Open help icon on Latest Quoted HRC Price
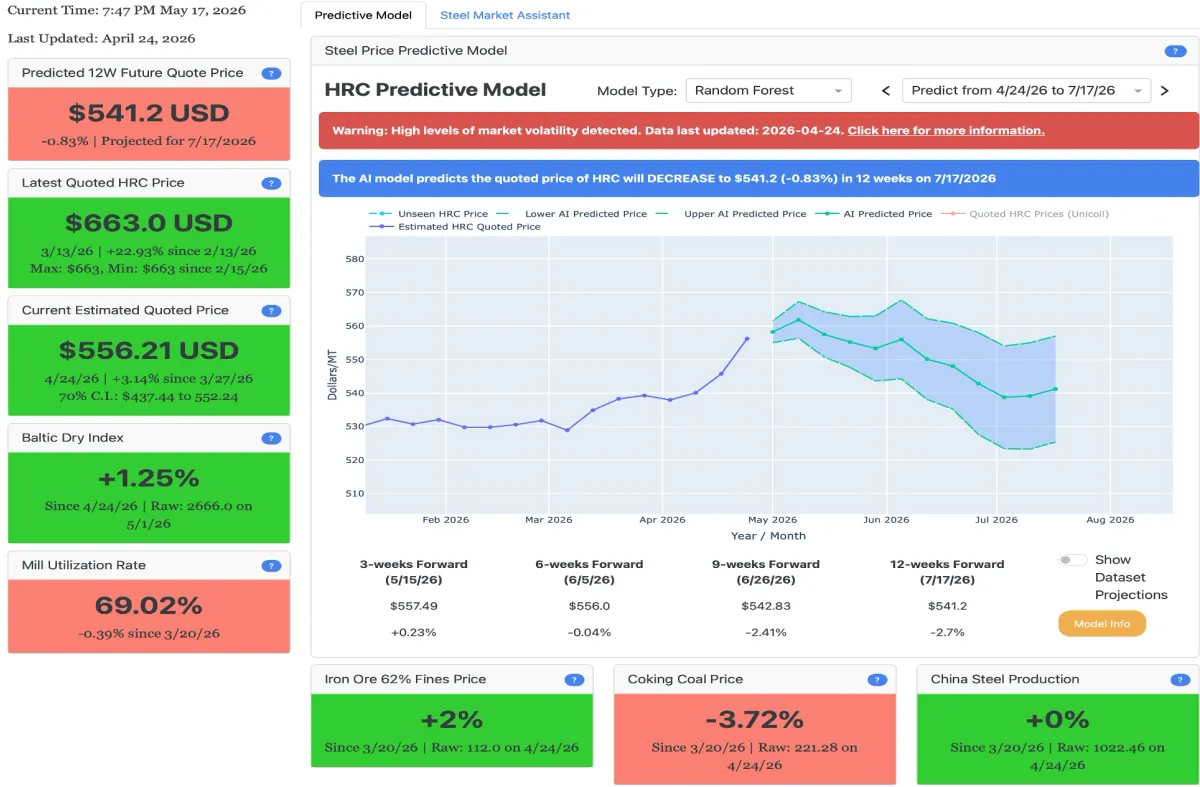This screenshot has width=1200, height=787. pos(271,183)
